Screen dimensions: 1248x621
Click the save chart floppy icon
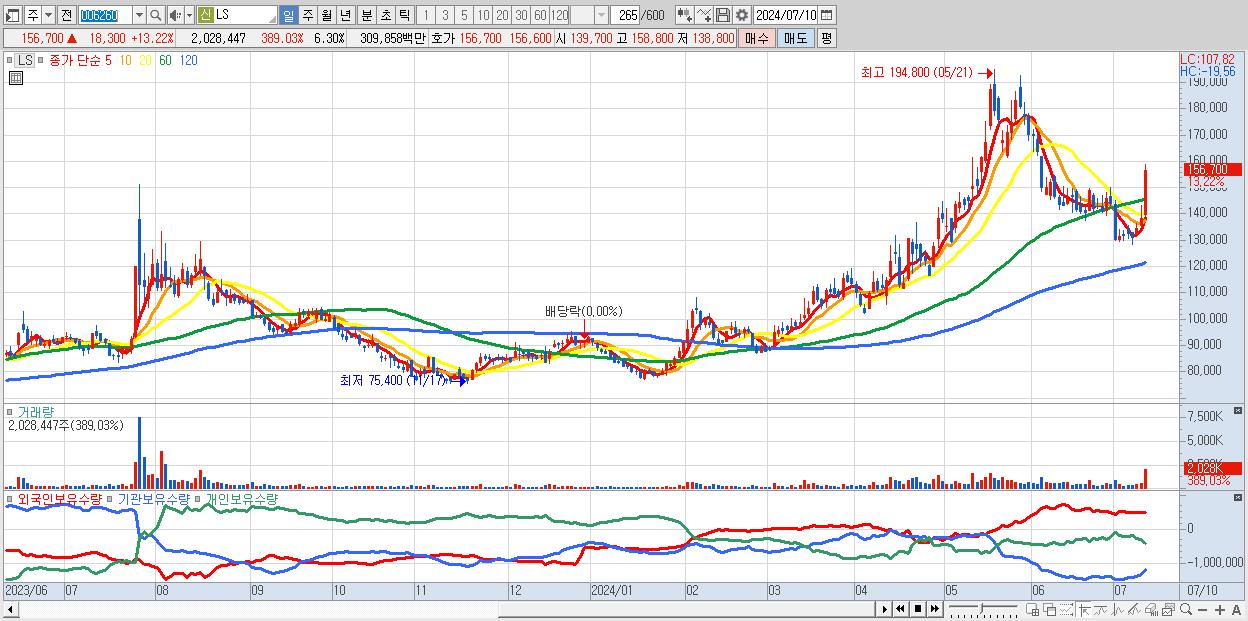tap(722, 15)
